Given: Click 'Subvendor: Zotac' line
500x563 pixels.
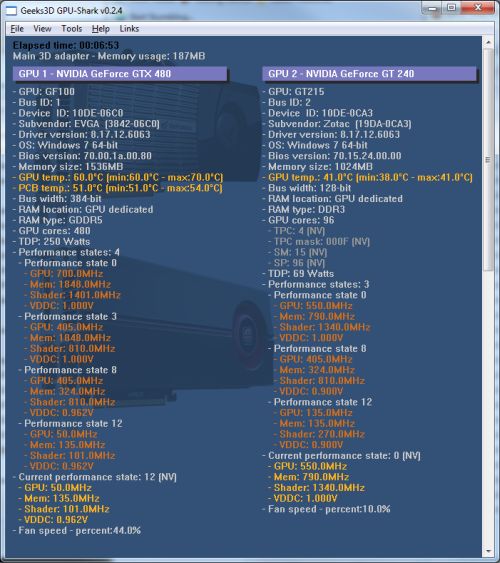Looking at the screenshot, I should (x=337, y=124).
